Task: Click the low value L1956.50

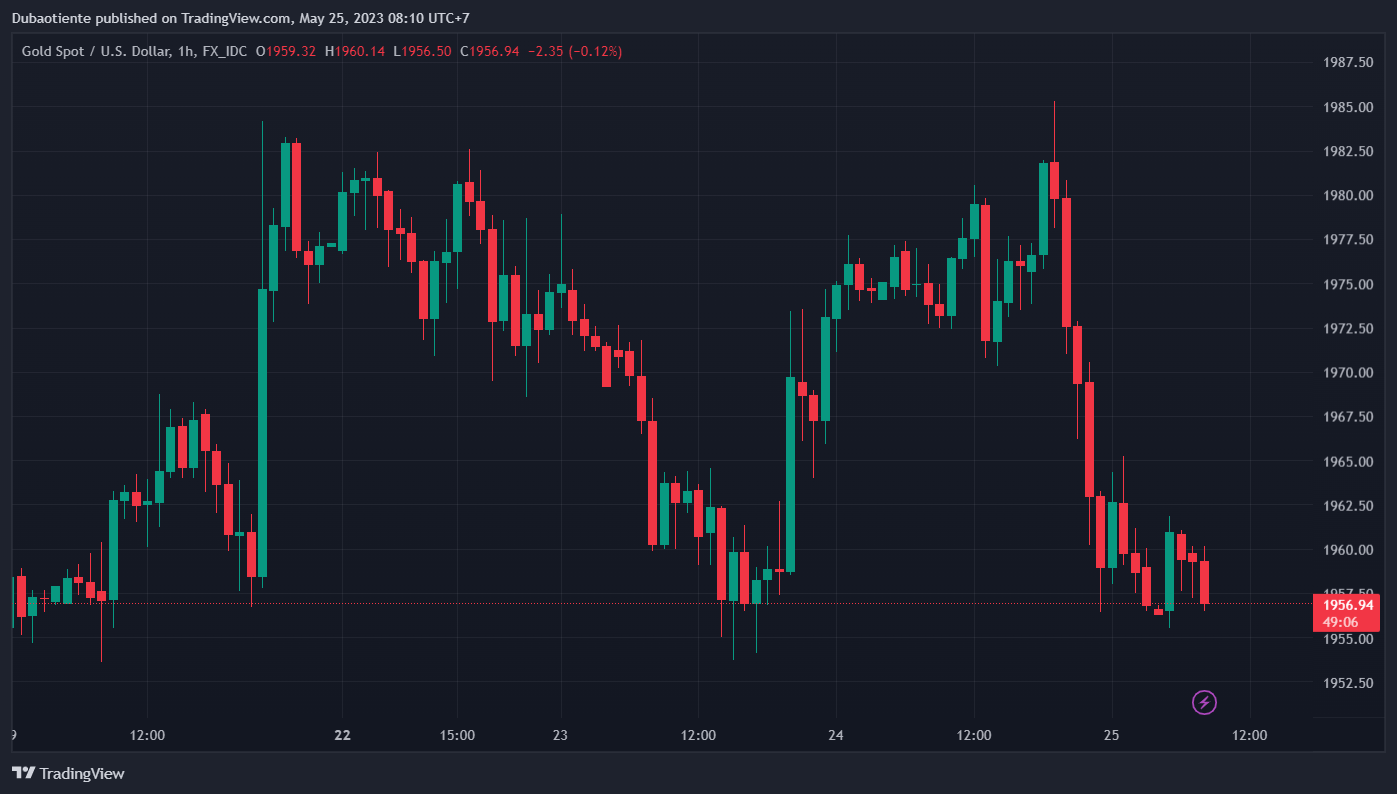Action: point(422,51)
